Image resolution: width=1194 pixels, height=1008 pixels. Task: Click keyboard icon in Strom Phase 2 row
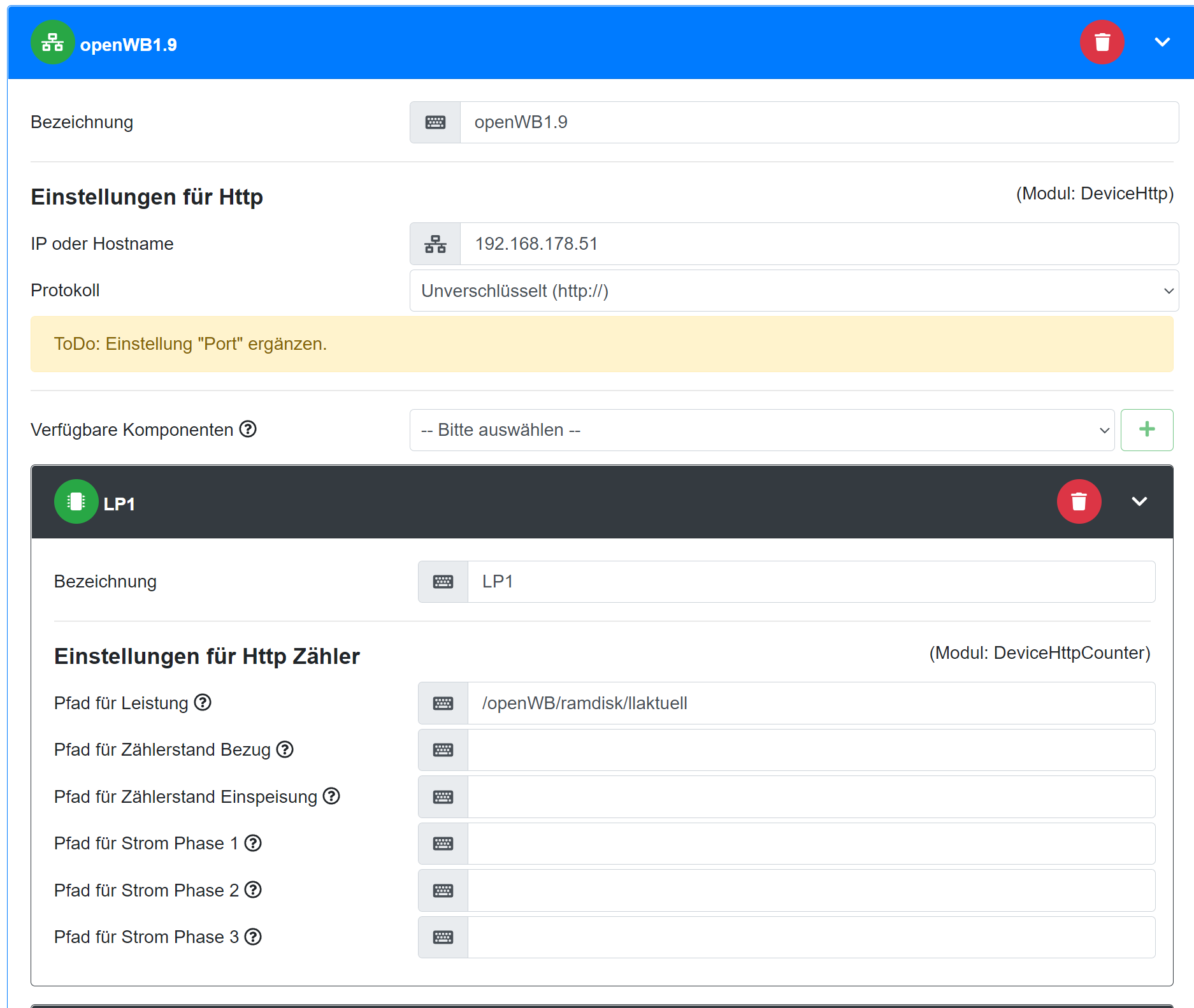coord(443,891)
